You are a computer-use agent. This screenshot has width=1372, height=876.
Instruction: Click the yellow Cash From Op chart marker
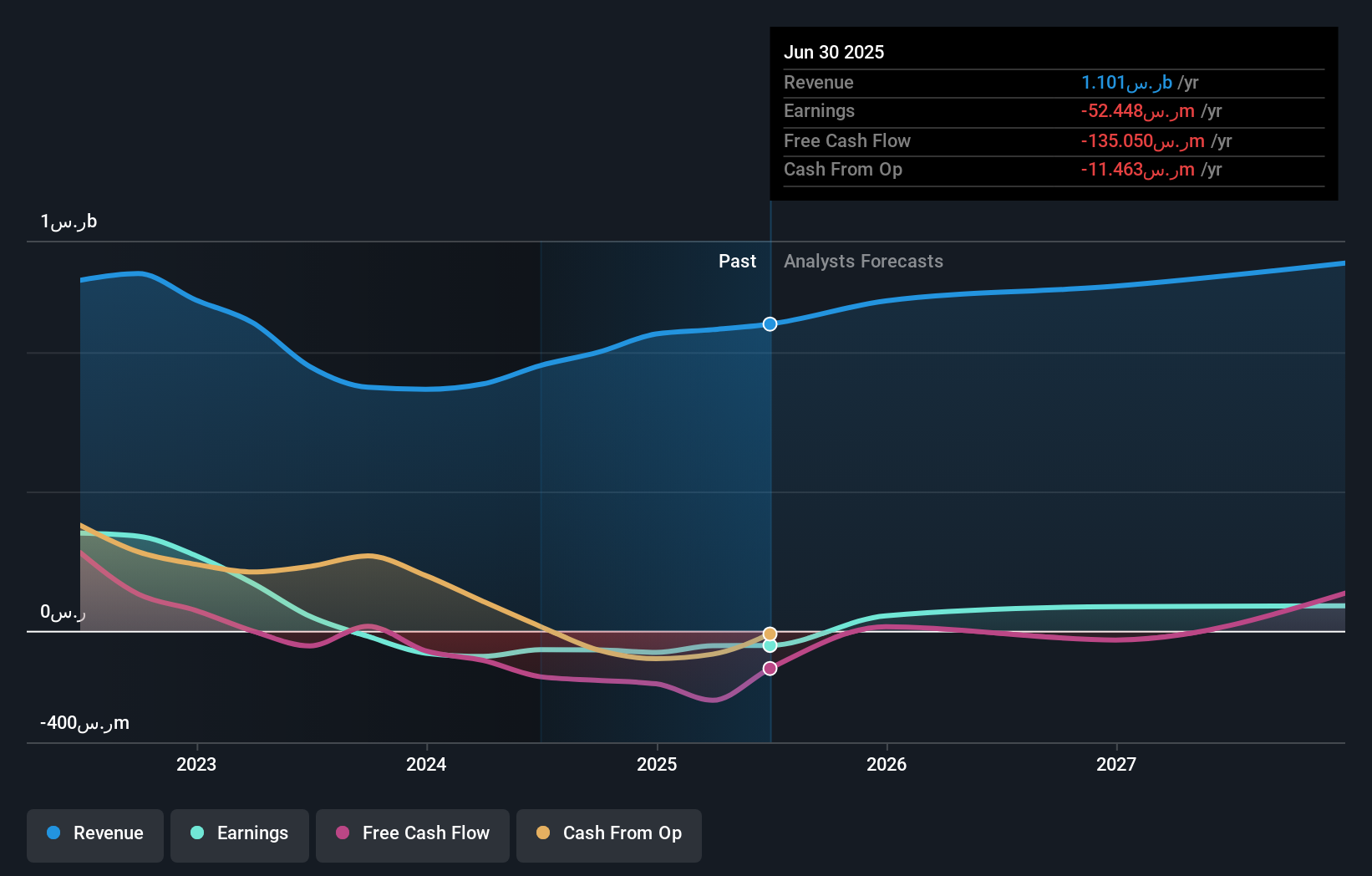pyautogui.click(x=769, y=633)
